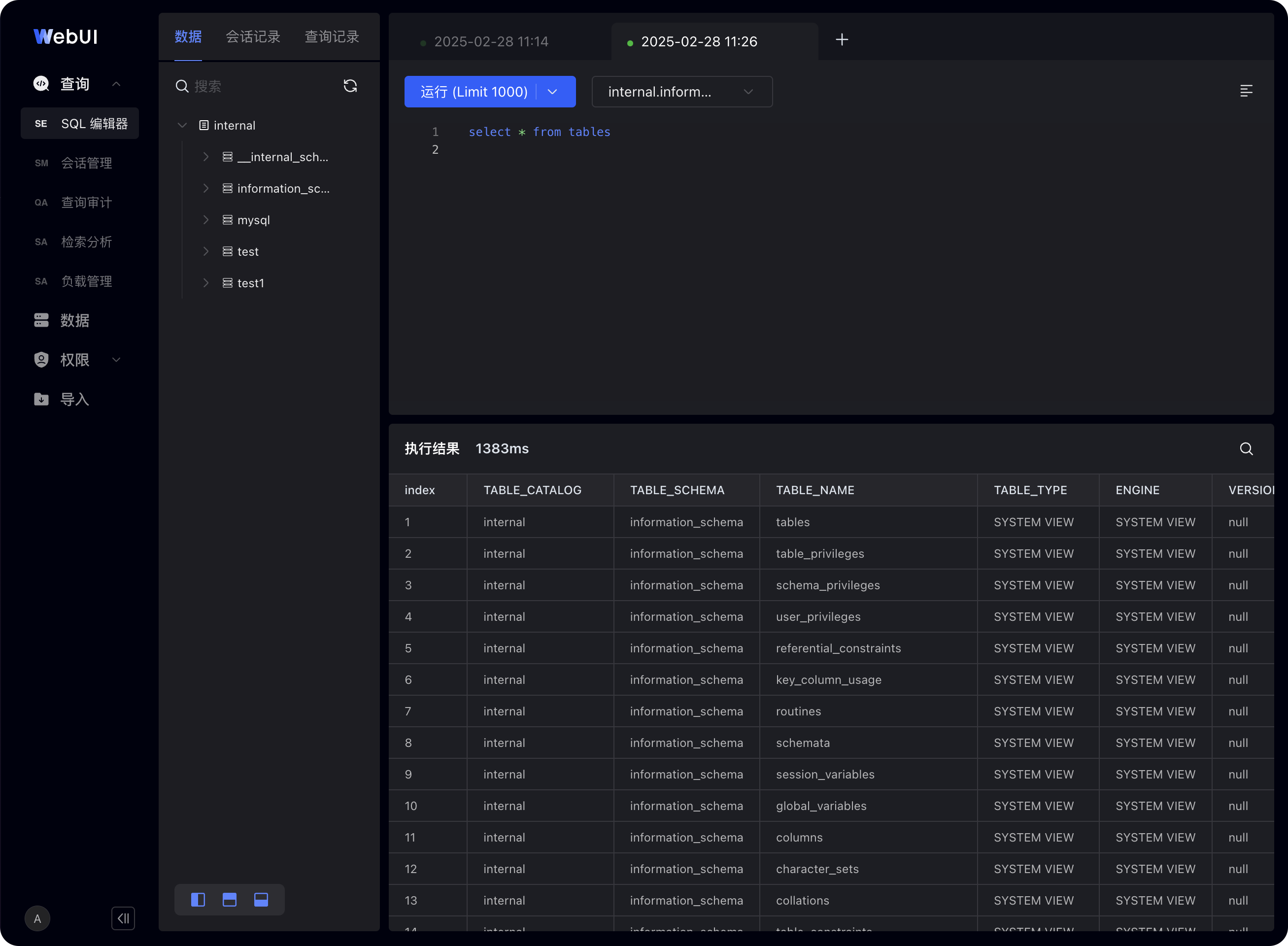Expand the __internal_sch... database
Image resolution: width=1288 pixels, height=946 pixels.
(205, 157)
